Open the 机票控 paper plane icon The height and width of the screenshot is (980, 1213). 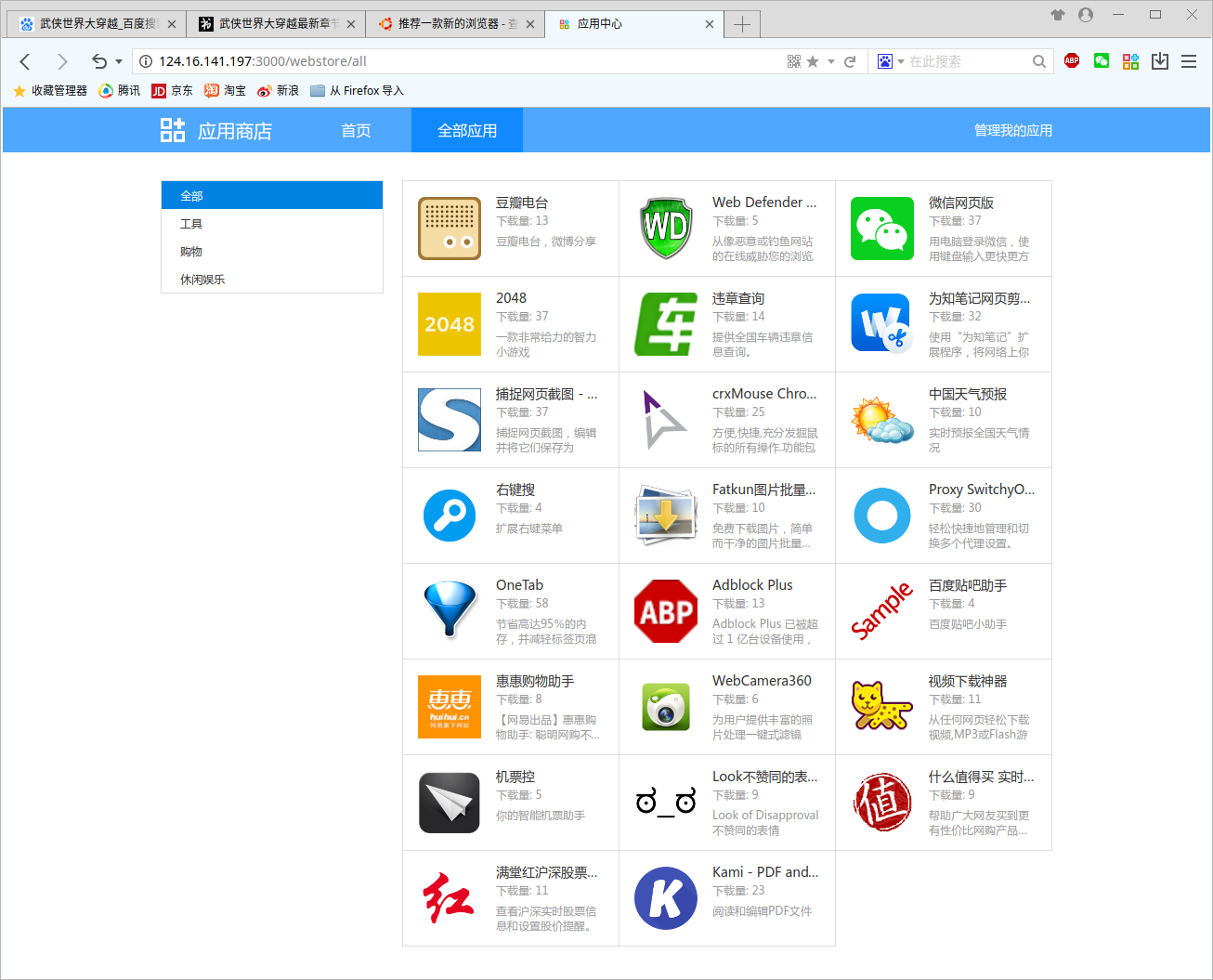pyautogui.click(x=450, y=803)
